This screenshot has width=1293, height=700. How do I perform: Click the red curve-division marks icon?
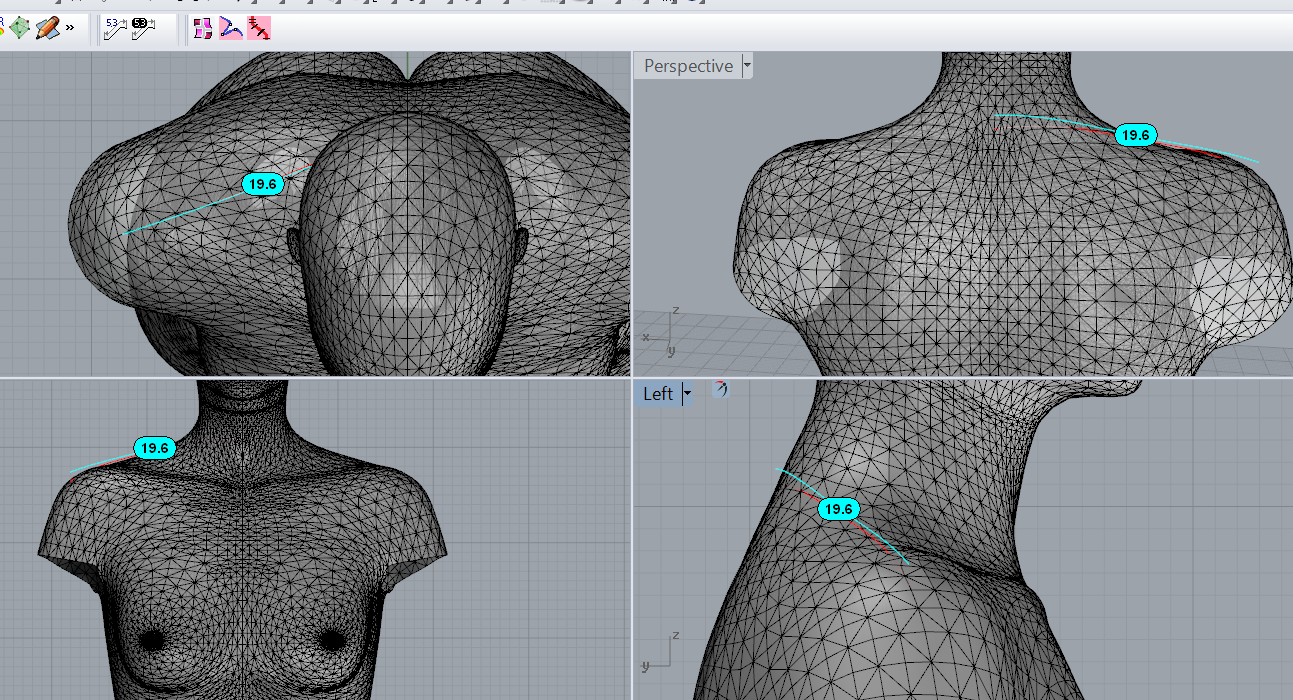click(259, 29)
